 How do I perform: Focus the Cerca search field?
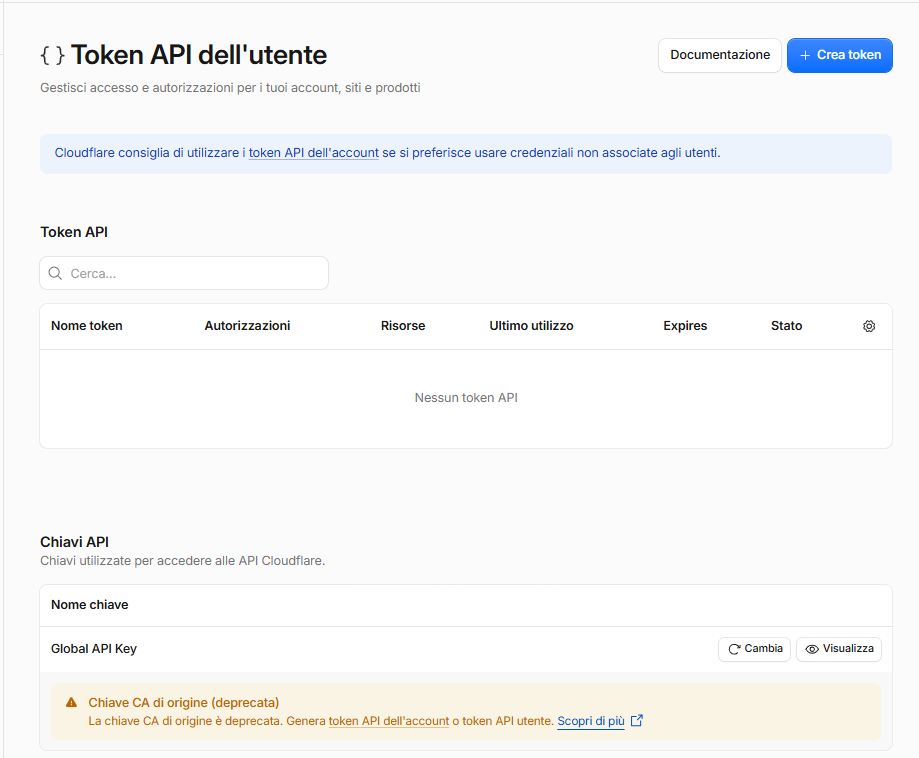coord(184,273)
